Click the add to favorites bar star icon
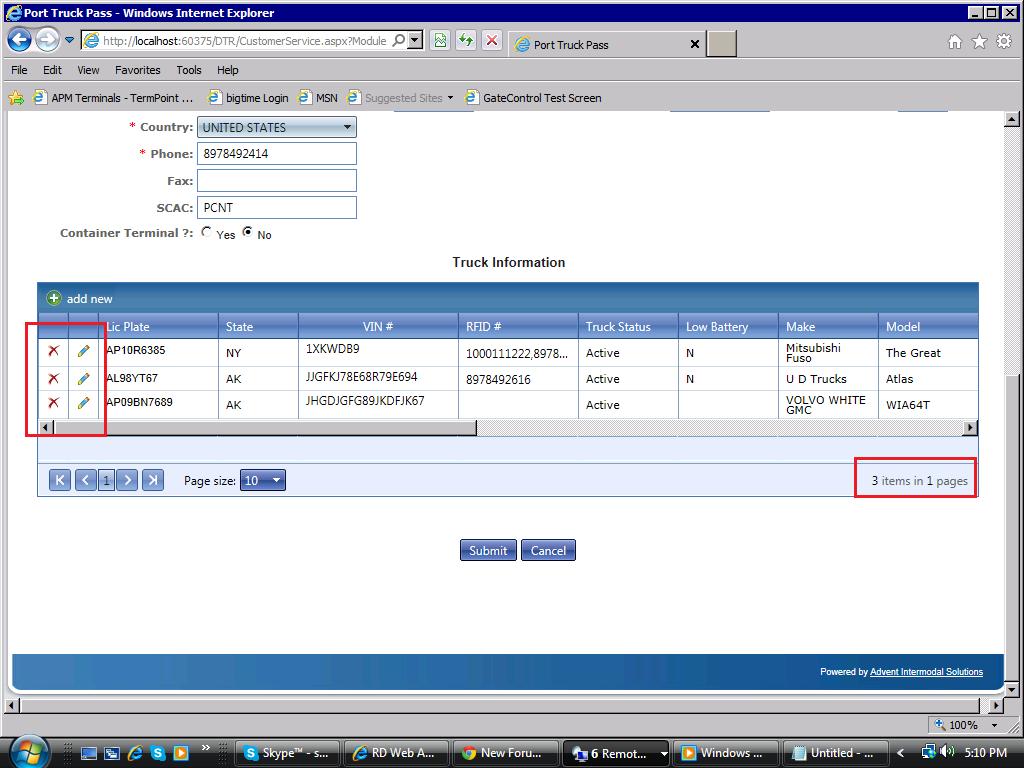This screenshot has width=1024, height=768. click(16, 98)
